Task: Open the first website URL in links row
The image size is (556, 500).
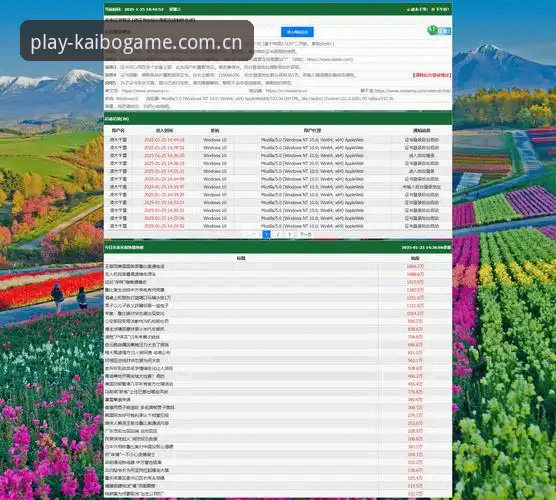Action: [x=146, y=91]
